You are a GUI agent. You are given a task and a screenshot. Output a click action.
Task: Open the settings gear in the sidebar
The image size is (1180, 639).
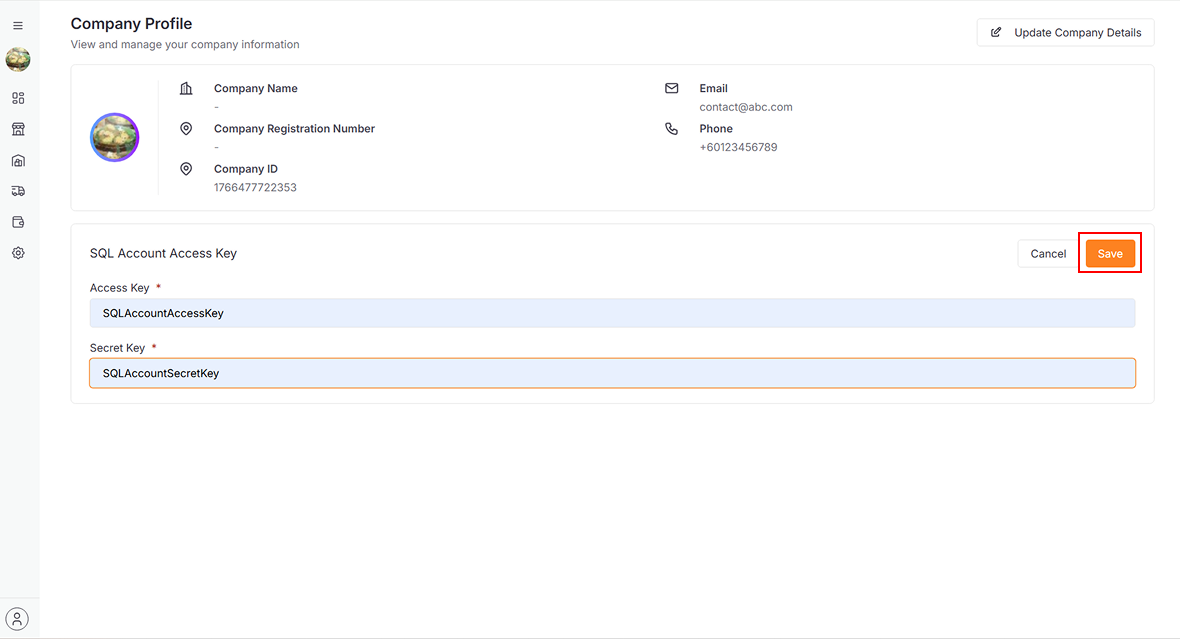click(x=18, y=253)
